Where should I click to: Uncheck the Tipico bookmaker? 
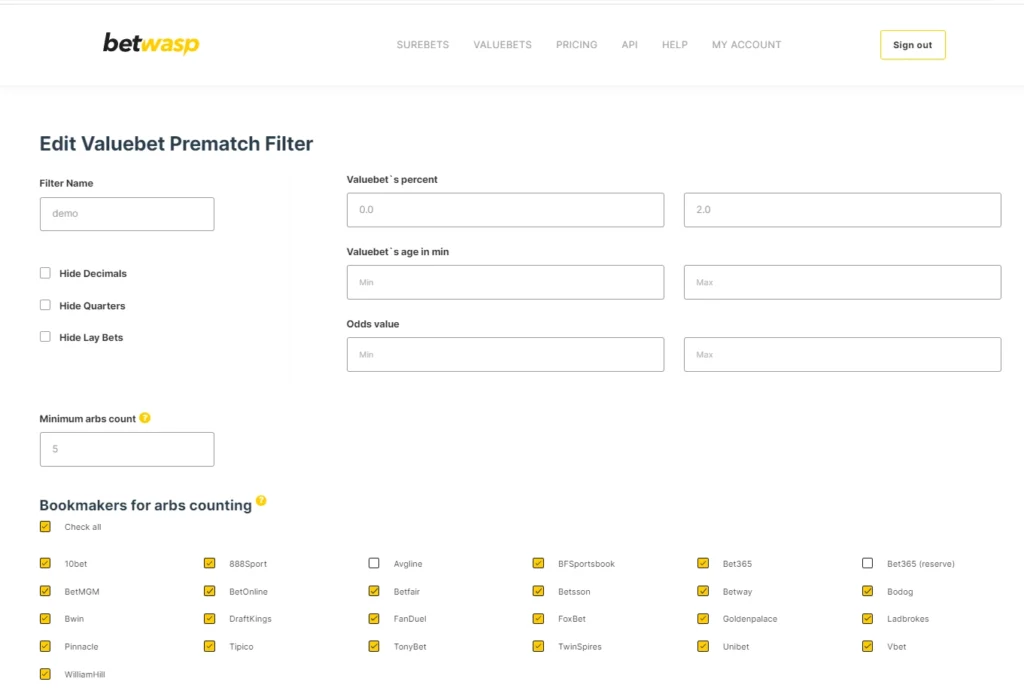(x=210, y=646)
